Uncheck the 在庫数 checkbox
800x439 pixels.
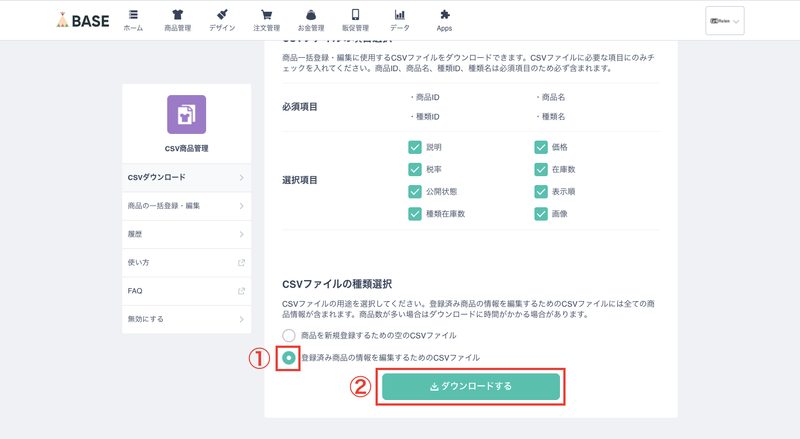point(541,169)
